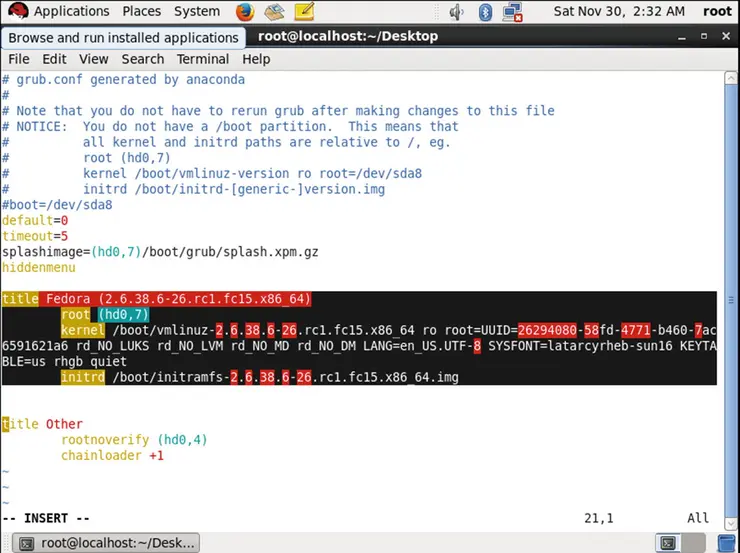
Task: Click the root@localhost taskbar window button
Action: (x=107, y=543)
